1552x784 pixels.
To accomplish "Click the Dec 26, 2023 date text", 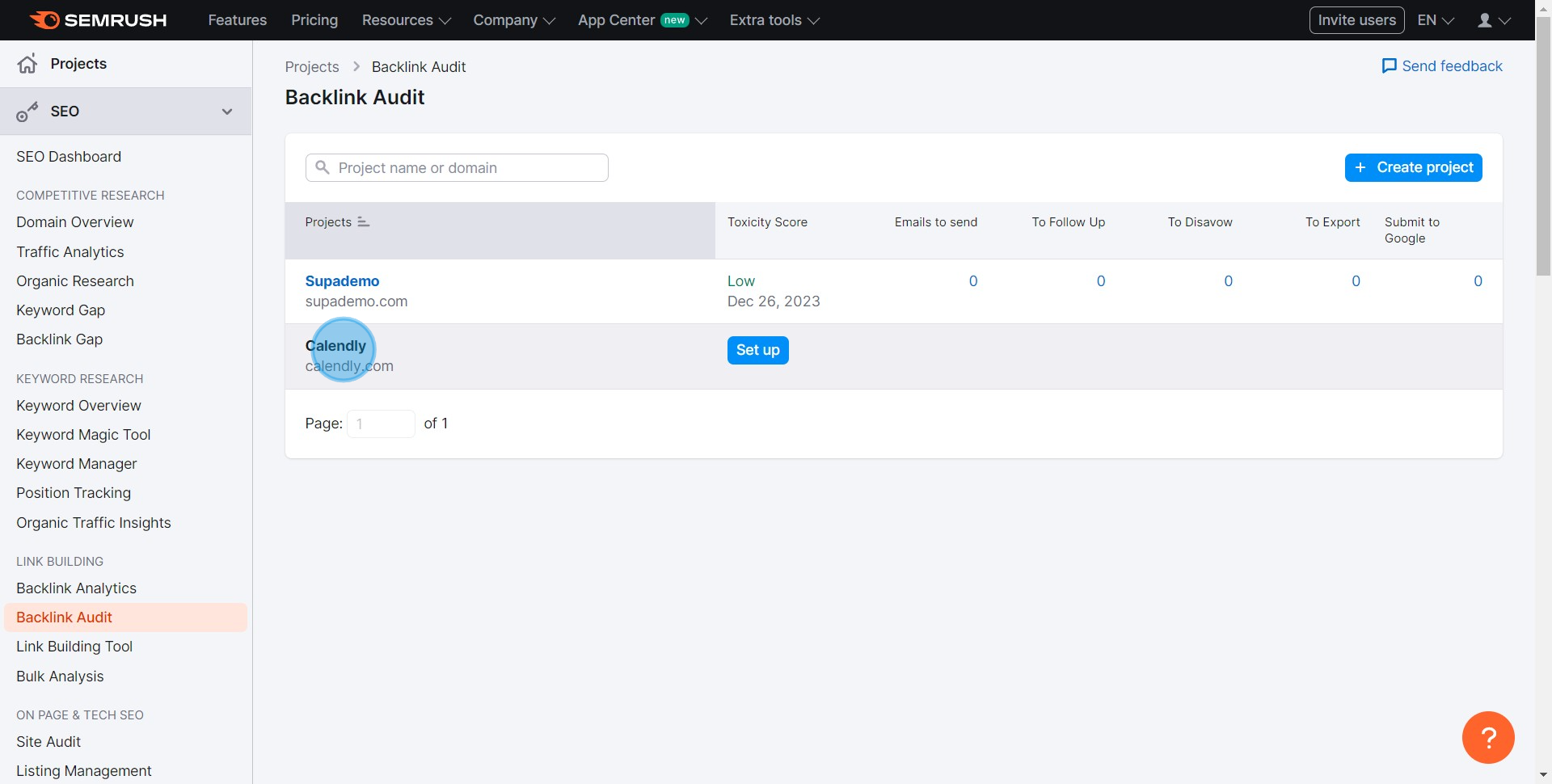I will (774, 301).
